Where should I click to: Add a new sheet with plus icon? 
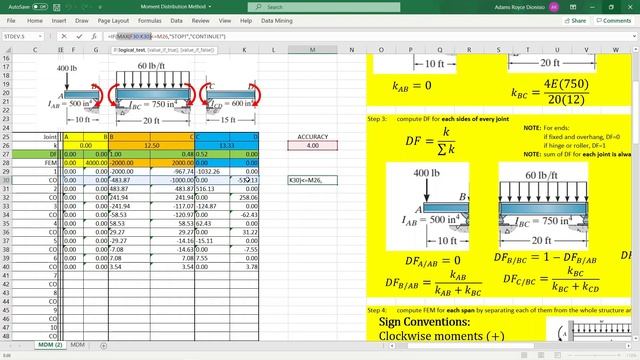click(104, 346)
